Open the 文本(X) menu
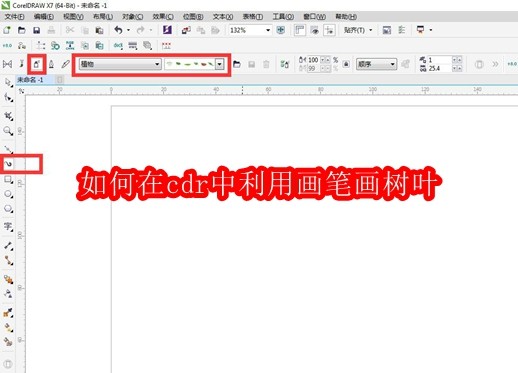Screen dimensions: 518x373 (223, 16)
